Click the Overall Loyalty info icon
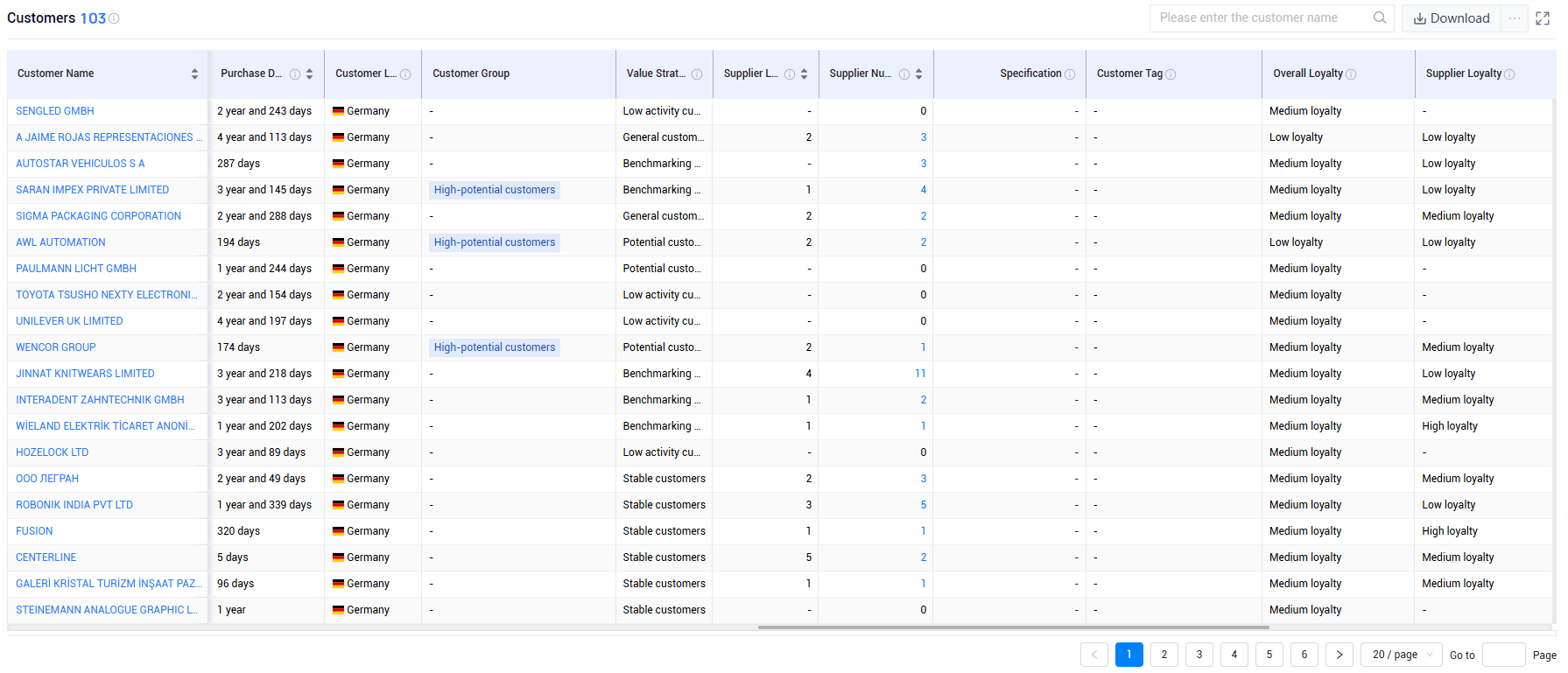The width and height of the screenshot is (1568, 673). tap(1351, 74)
